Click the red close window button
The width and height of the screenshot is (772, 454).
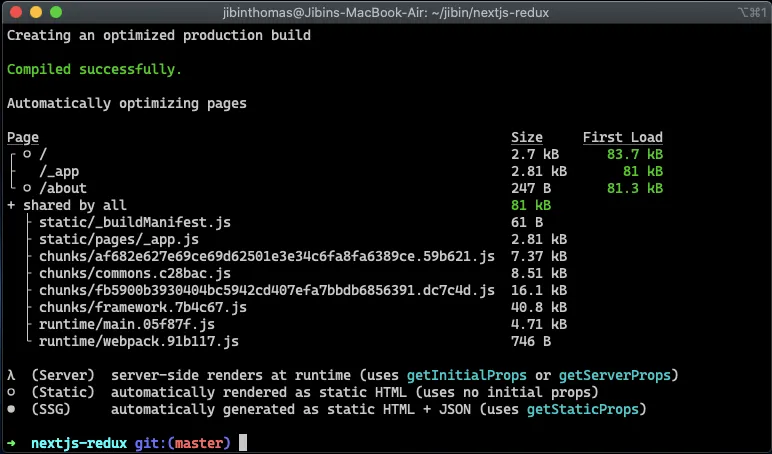16,12
